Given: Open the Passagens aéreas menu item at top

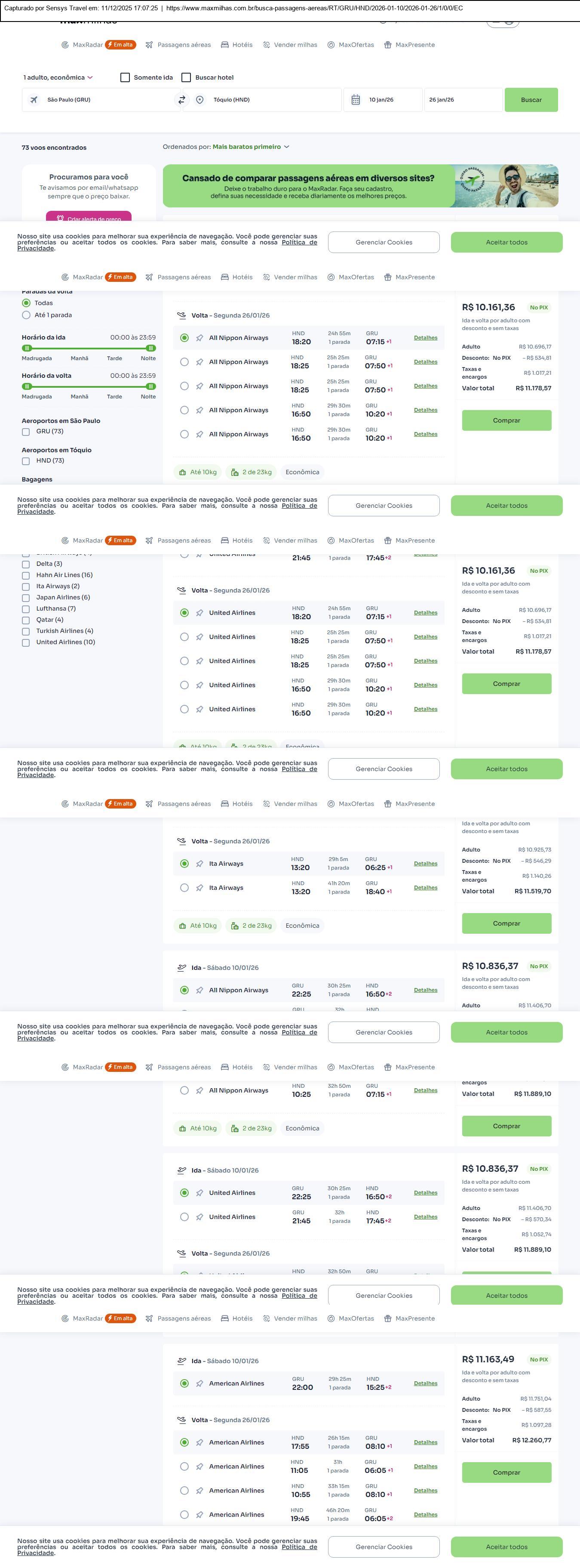Looking at the screenshot, I should click(x=184, y=45).
